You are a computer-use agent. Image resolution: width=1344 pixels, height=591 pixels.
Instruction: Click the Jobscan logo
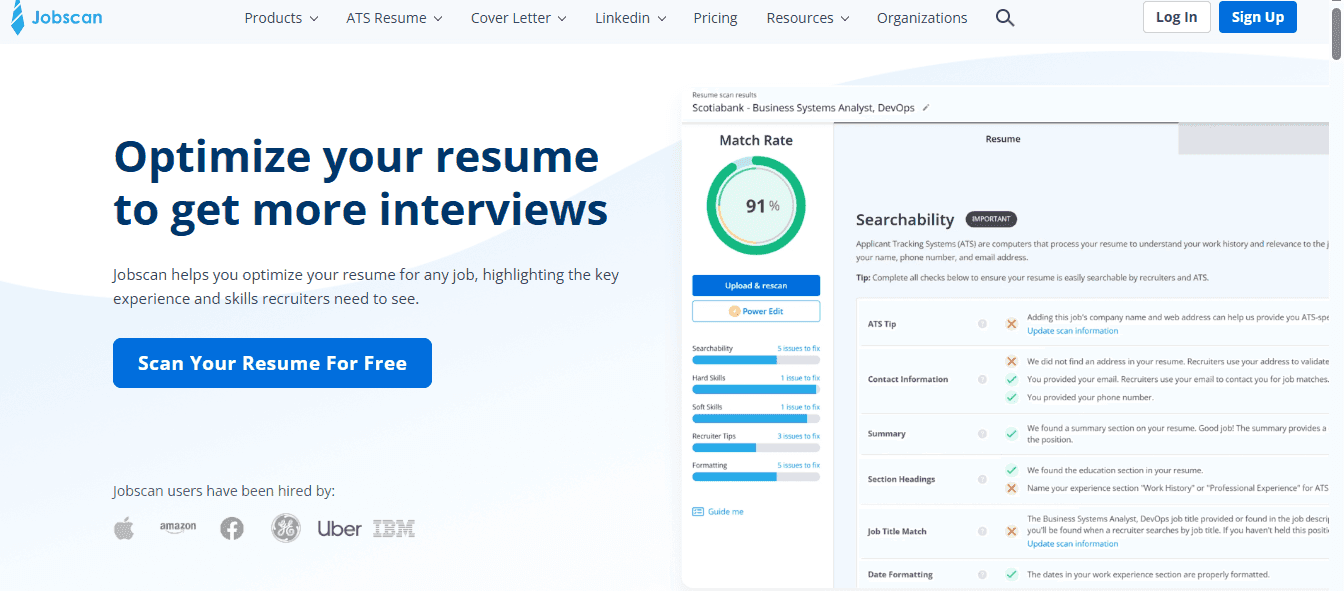57,18
